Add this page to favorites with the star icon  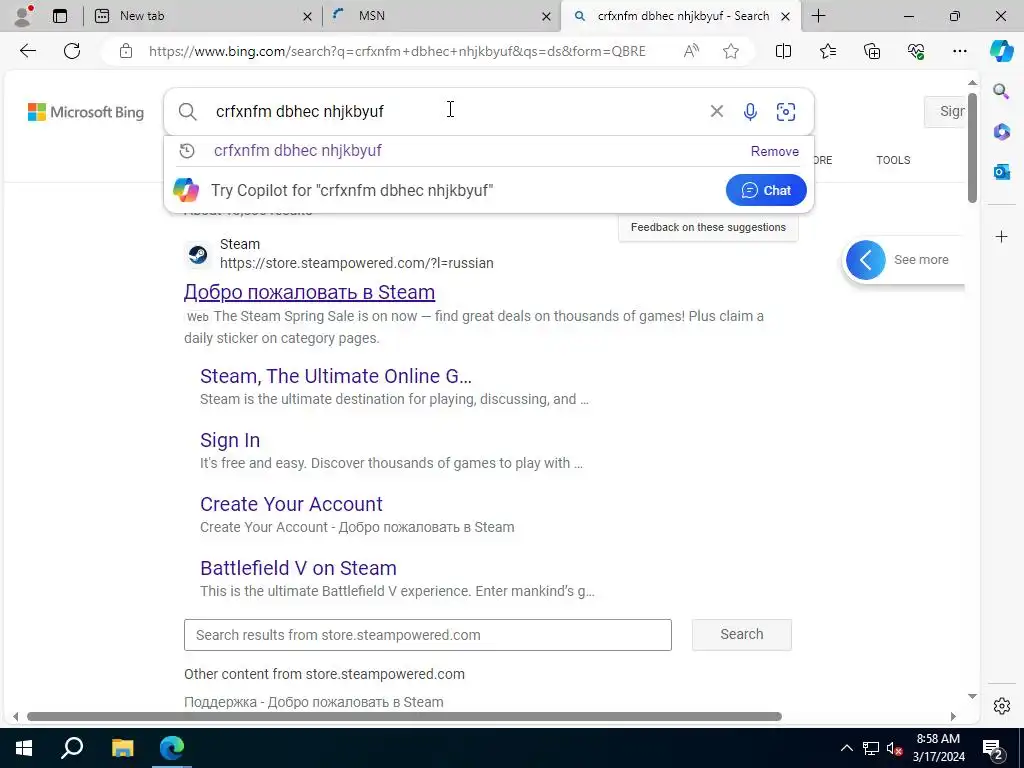click(731, 51)
